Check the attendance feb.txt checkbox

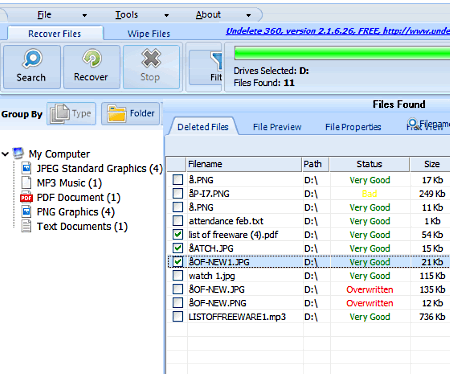(178, 221)
